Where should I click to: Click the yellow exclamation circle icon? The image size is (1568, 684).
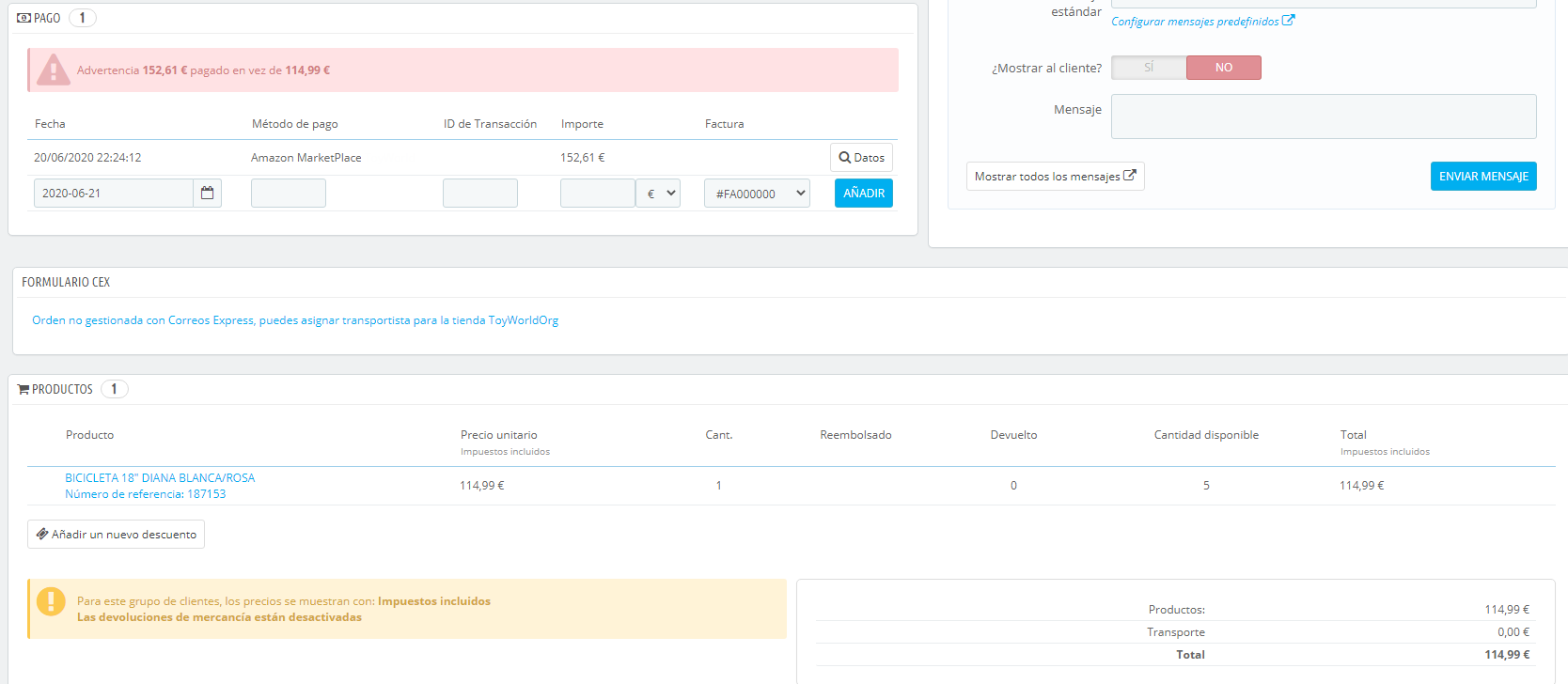[51, 600]
